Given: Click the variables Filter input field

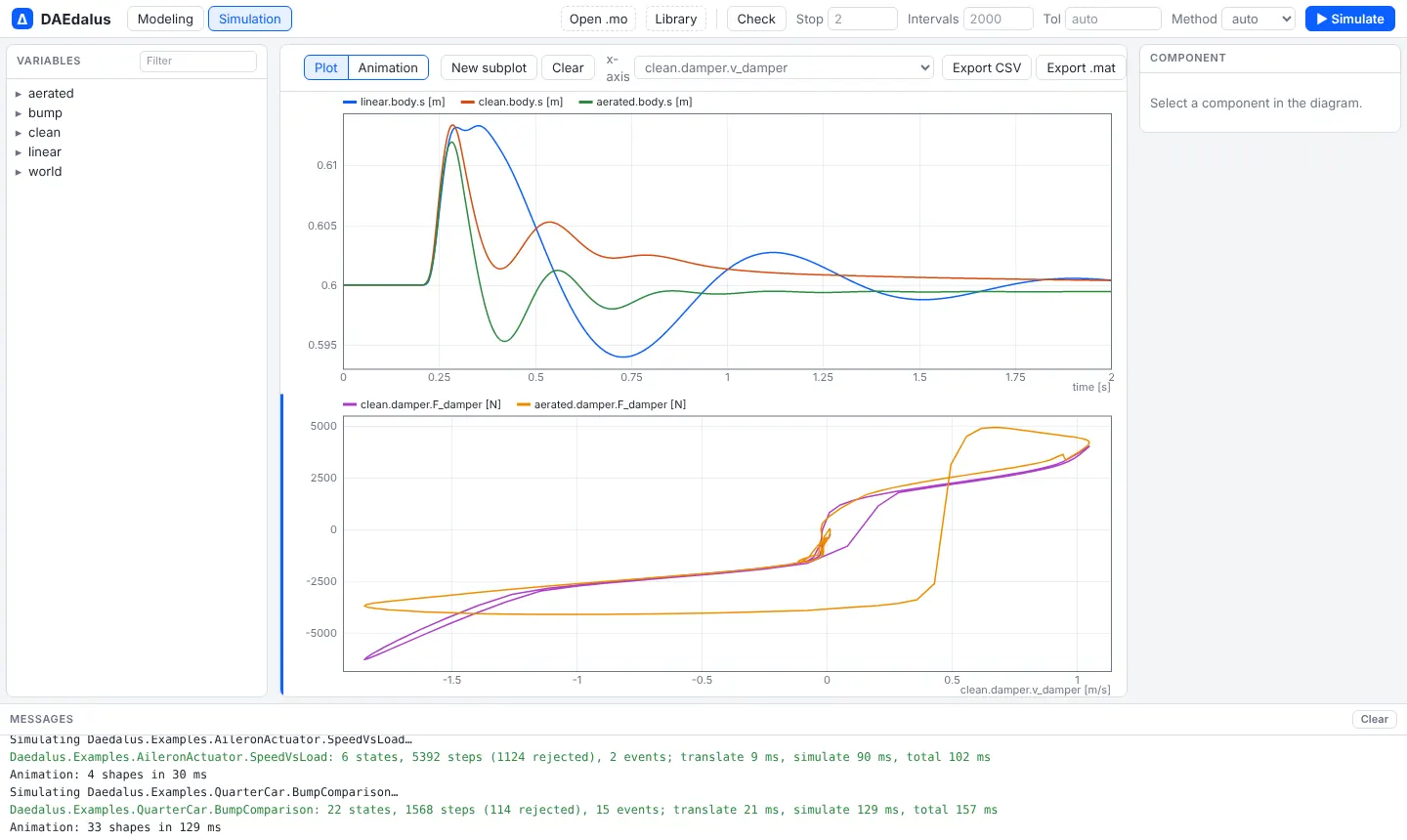Looking at the screenshot, I should [198, 61].
